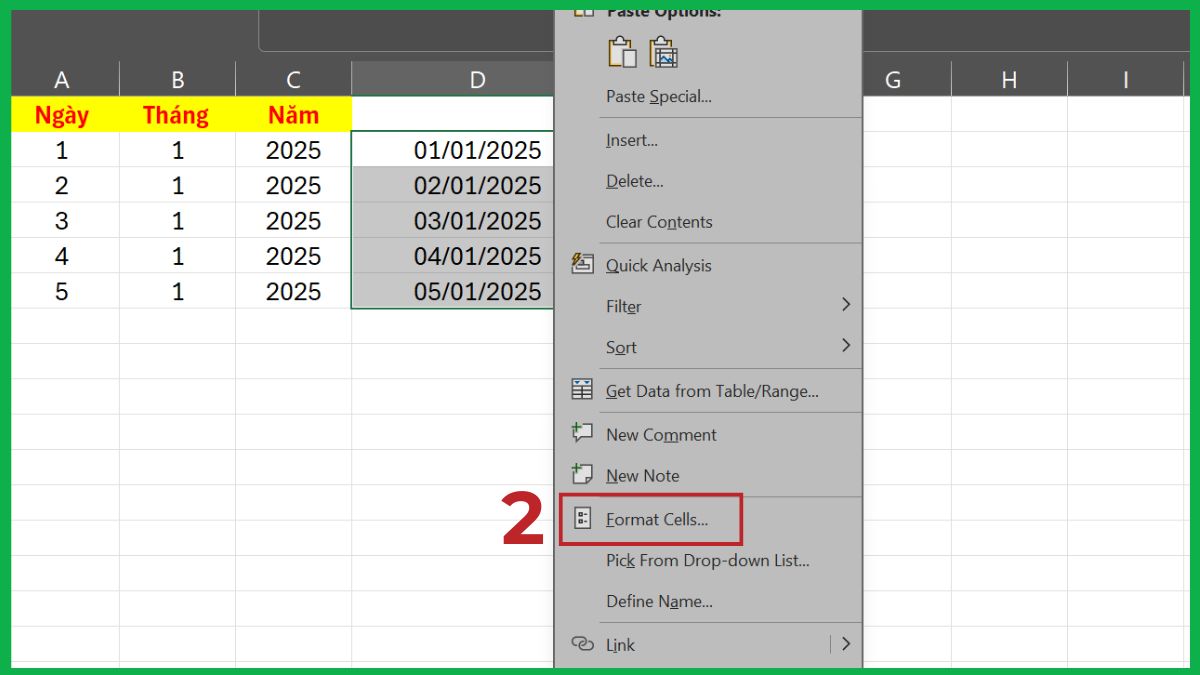Click the second Paste option icon
This screenshot has width=1200, height=675.
[x=663, y=52]
